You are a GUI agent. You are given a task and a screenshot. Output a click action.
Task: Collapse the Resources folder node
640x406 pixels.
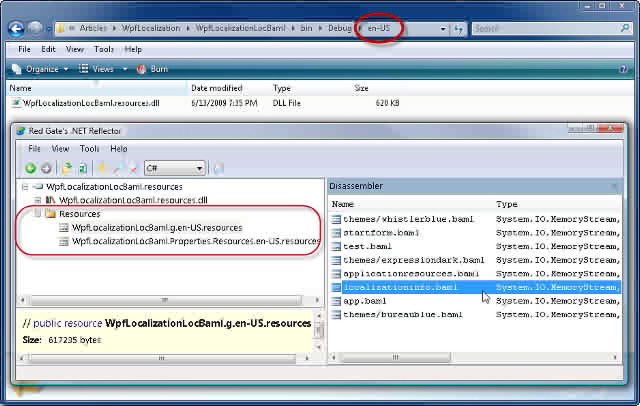[x=38, y=213]
